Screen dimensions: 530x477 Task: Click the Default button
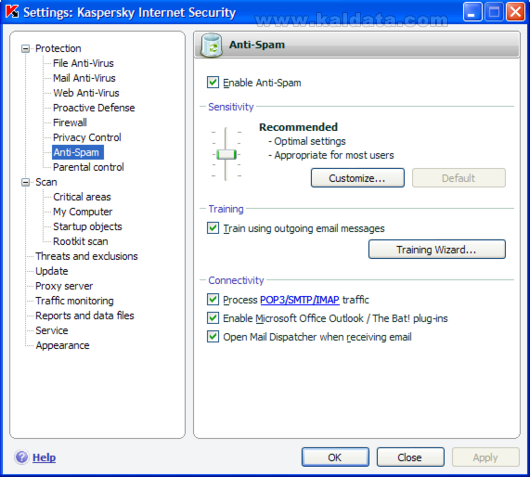point(459,178)
